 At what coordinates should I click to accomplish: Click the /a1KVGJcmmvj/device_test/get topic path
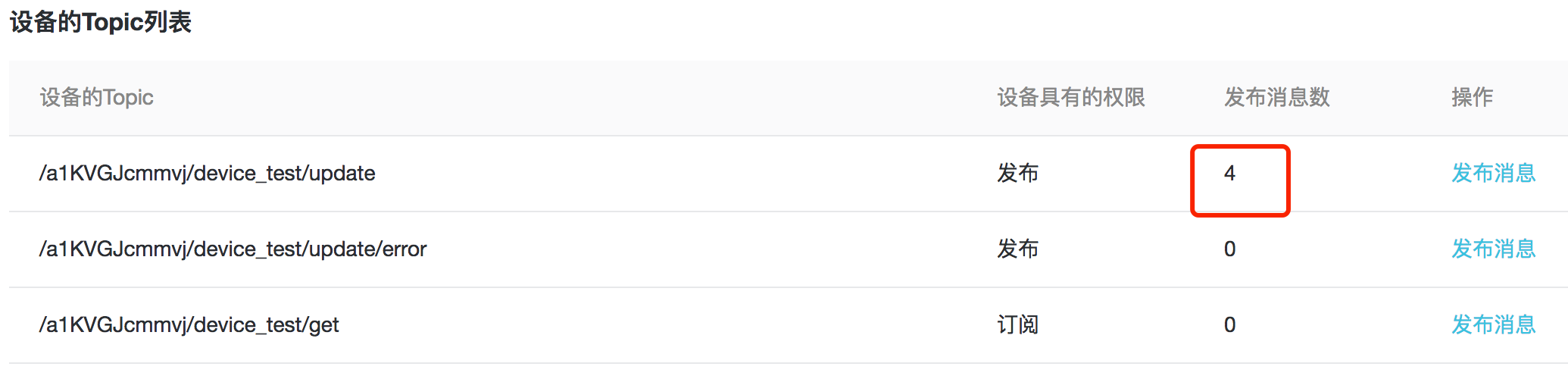[x=189, y=325]
